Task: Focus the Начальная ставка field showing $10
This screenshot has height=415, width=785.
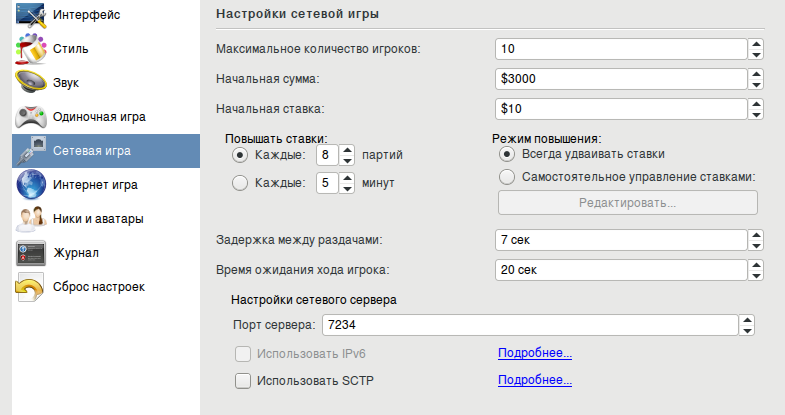Action: (621, 109)
